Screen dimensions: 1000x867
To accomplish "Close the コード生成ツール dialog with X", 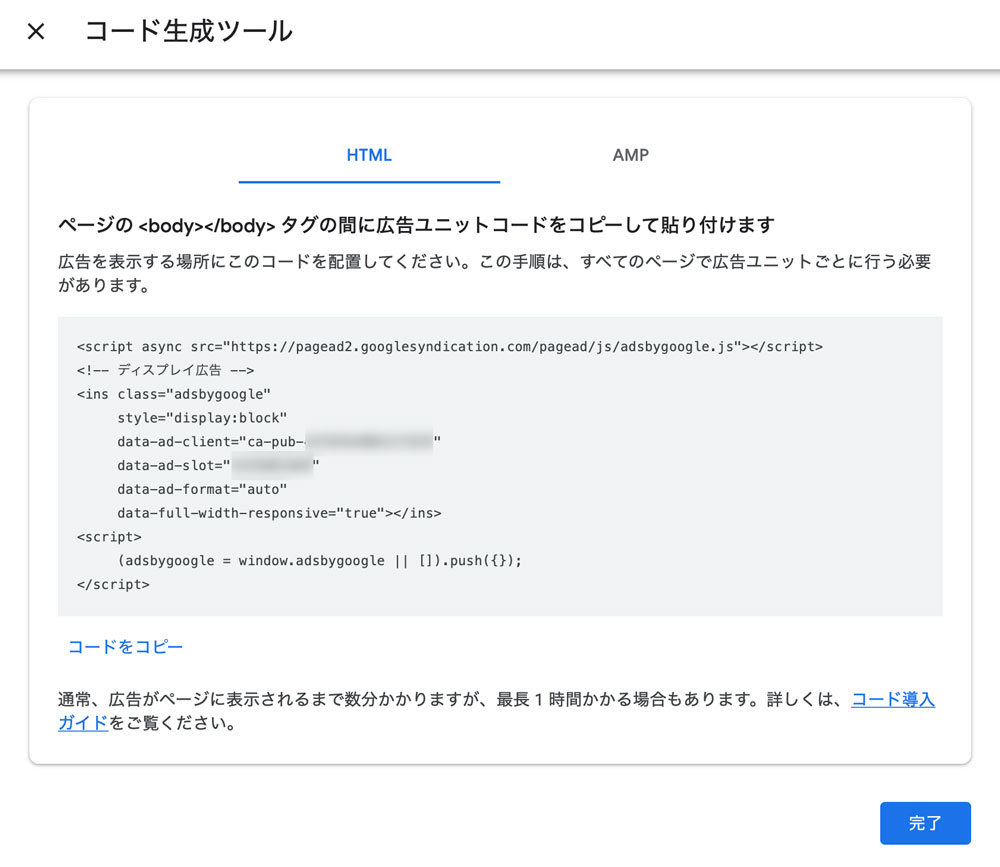I will (x=36, y=31).
